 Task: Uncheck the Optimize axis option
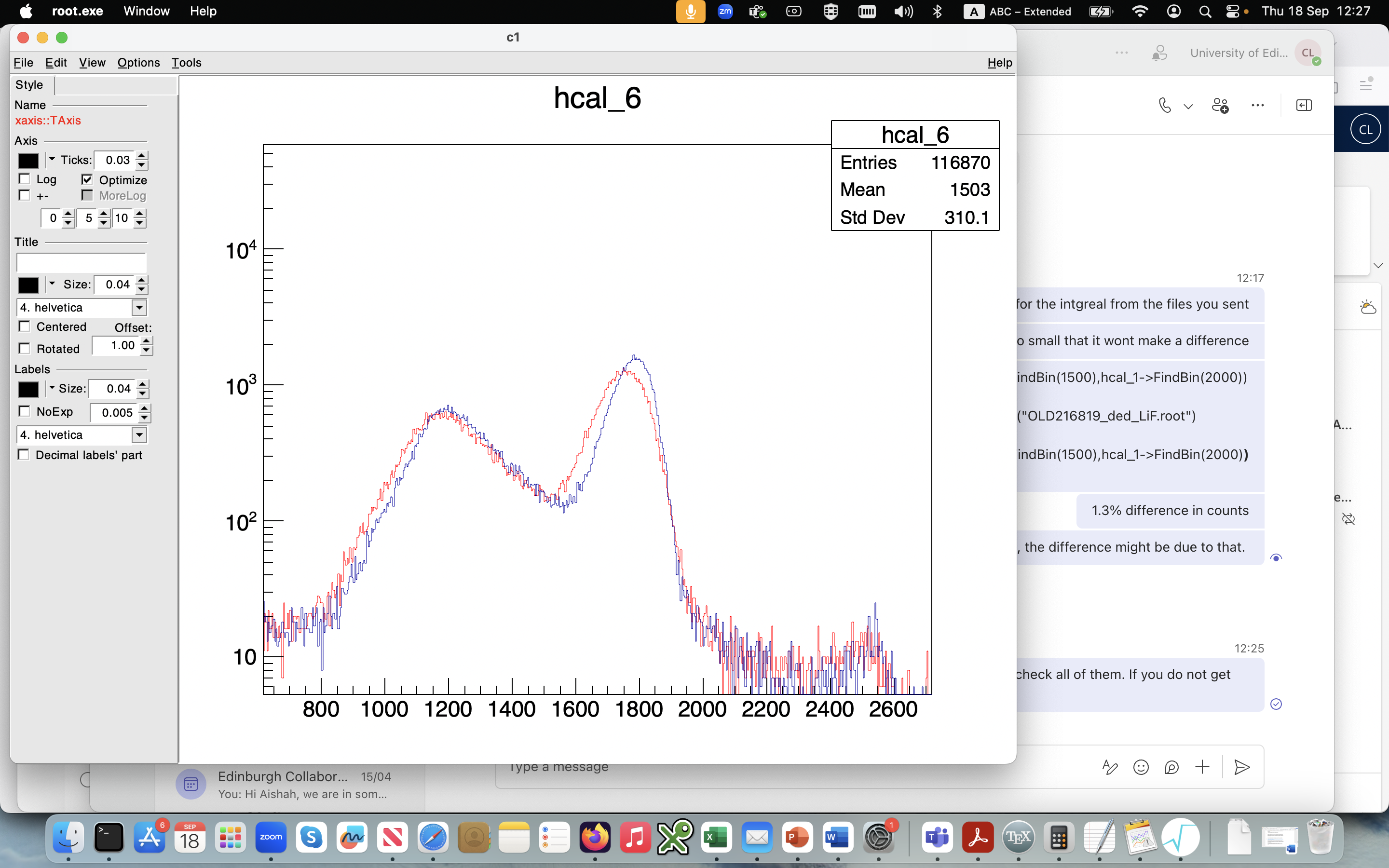coord(87,180)
